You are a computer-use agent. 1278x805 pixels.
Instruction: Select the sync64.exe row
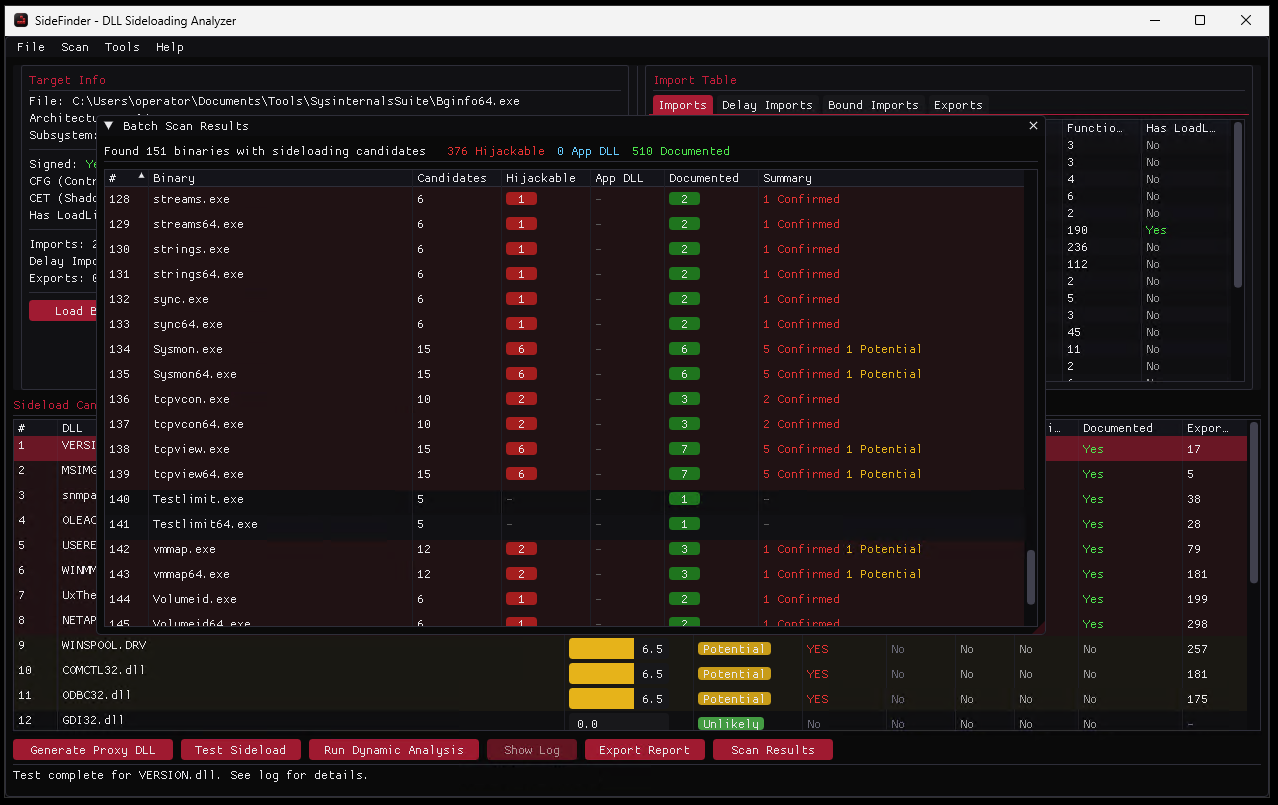click(565, 324)
